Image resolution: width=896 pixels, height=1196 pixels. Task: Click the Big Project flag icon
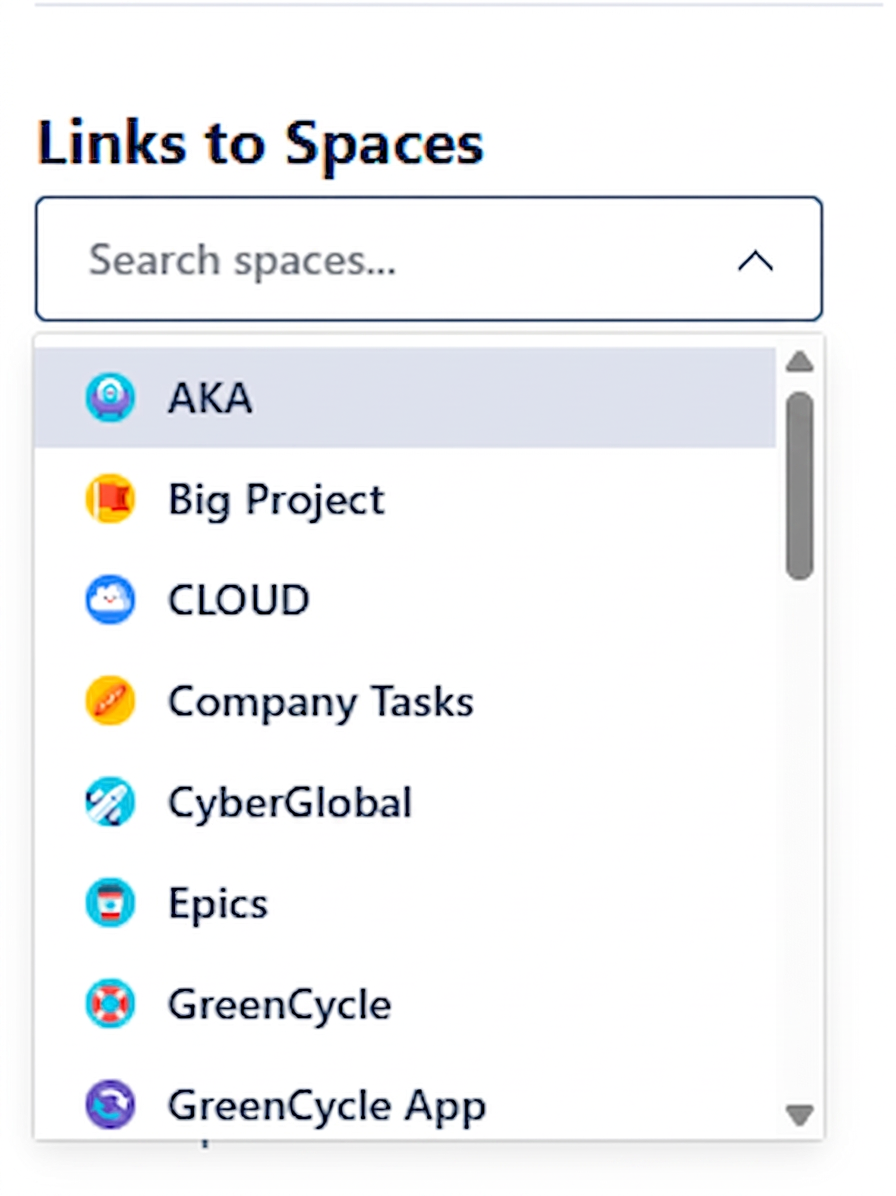point(111,499)
